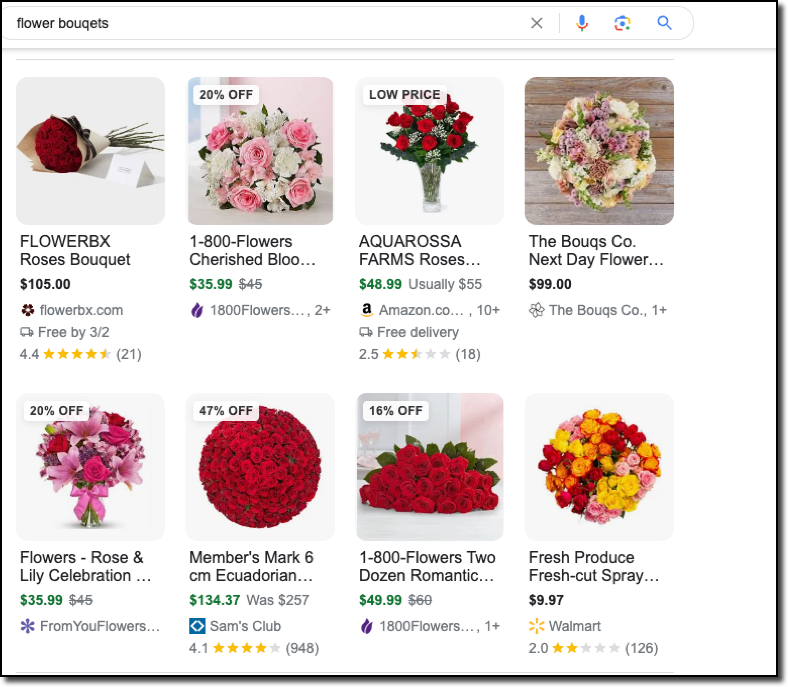Click the FromYouFlowers asterisk logo
The image size is (788, 687).
pos(28,626)
